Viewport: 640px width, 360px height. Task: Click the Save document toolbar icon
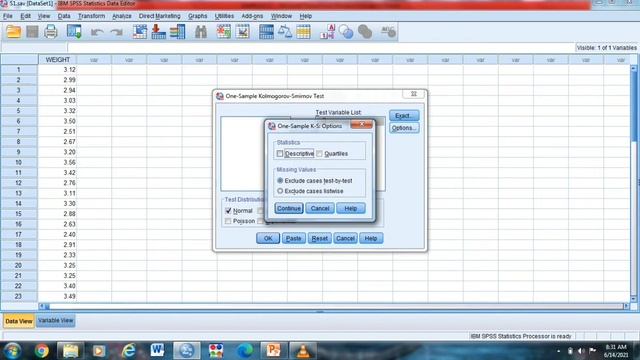click(32, 32)
